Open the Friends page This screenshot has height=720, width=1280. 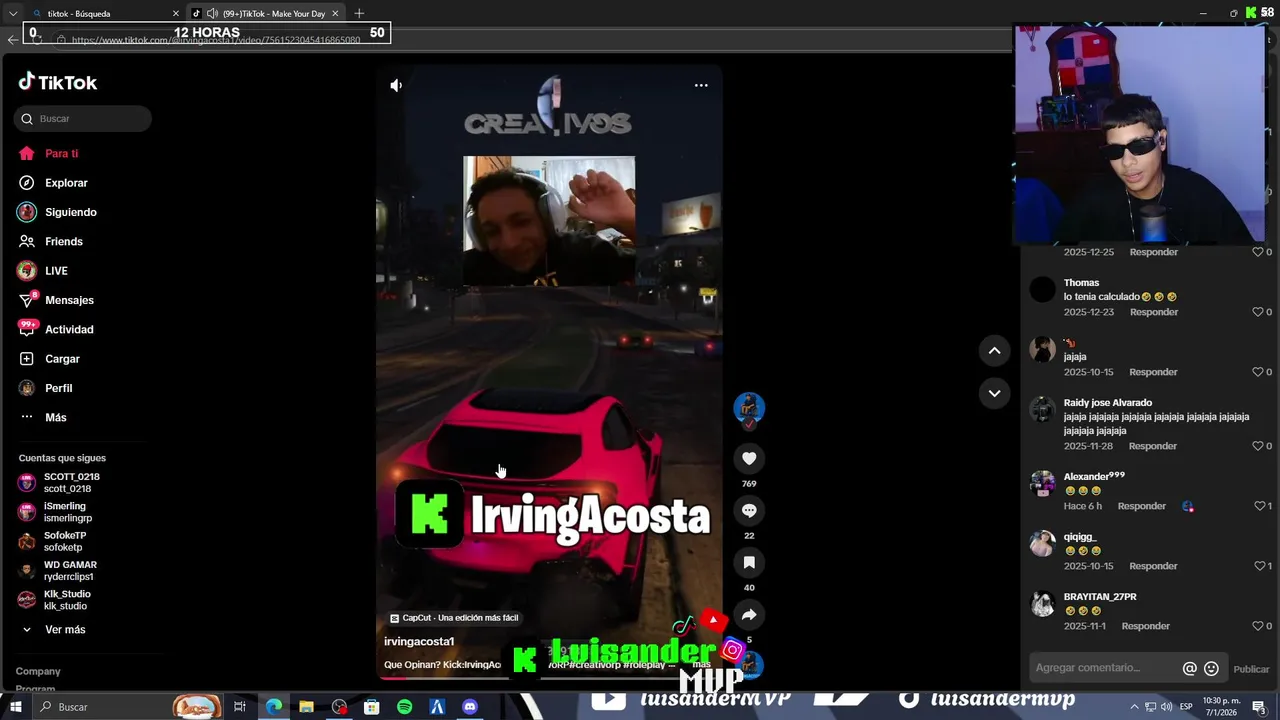[x=63, y=242]
